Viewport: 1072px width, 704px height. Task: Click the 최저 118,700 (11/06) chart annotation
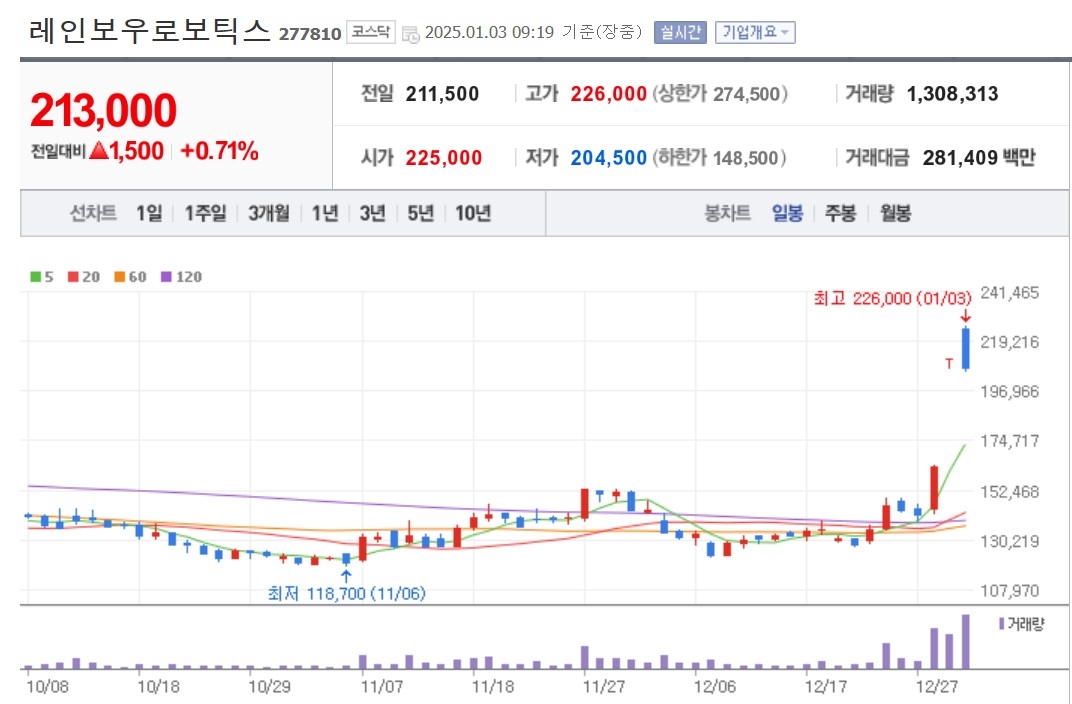pyautogui.click(x=347, y=593)
